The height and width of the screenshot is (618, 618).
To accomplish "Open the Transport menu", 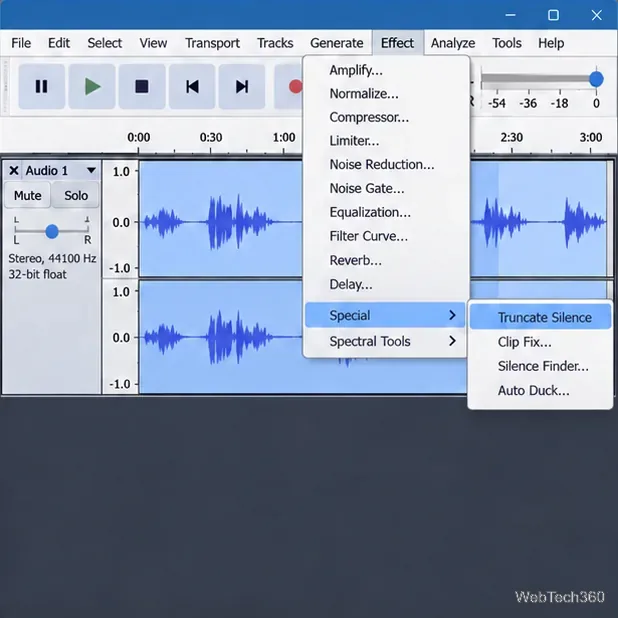I will 212,43.
